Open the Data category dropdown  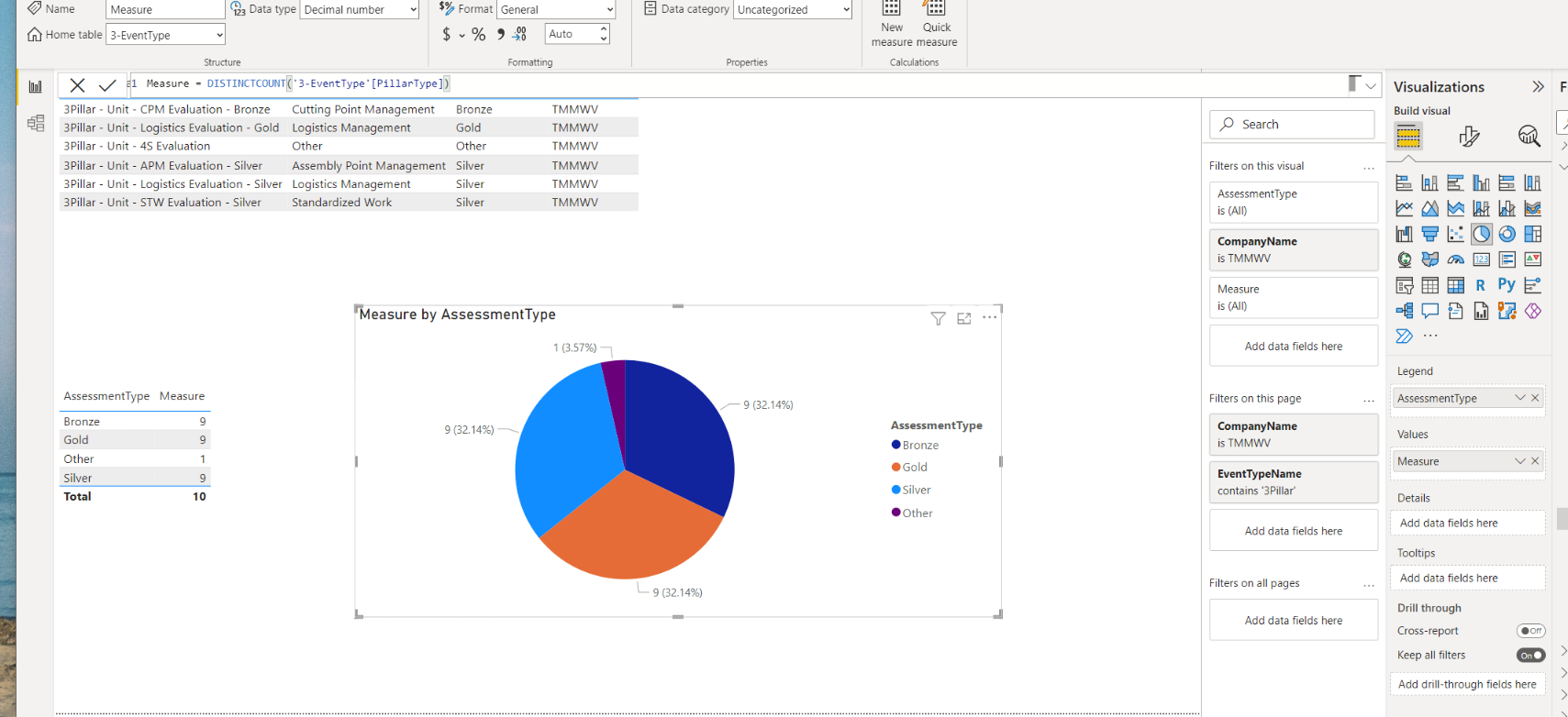(793, 9)
